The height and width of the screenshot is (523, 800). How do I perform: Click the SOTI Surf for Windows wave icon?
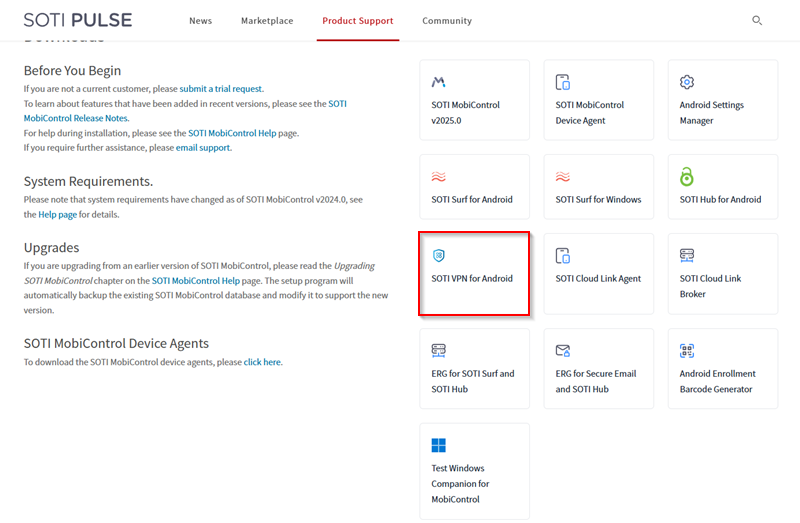tap(563, 177)
